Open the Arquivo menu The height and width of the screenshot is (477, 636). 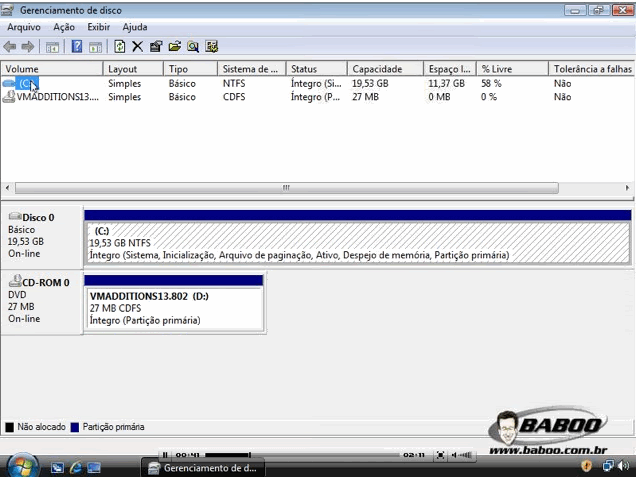pyautogui.click(x=24, y=27)
